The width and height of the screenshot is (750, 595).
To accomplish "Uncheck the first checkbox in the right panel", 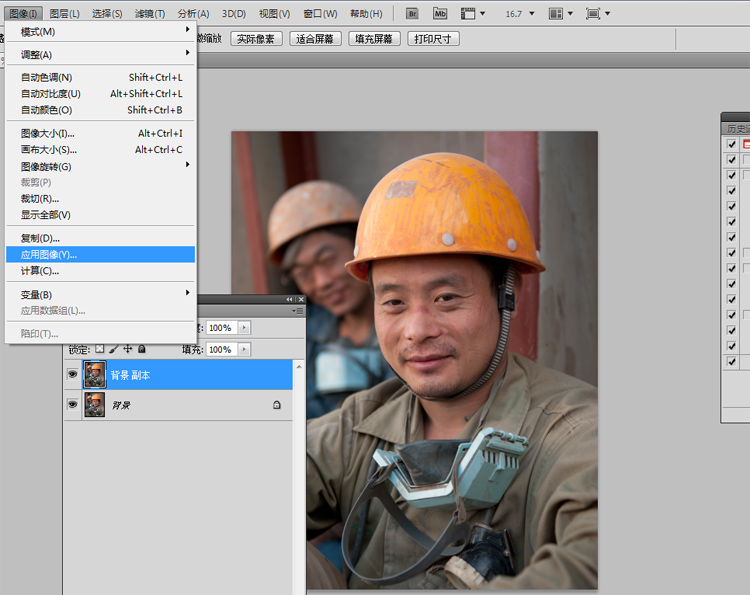I will pos(731,144).
